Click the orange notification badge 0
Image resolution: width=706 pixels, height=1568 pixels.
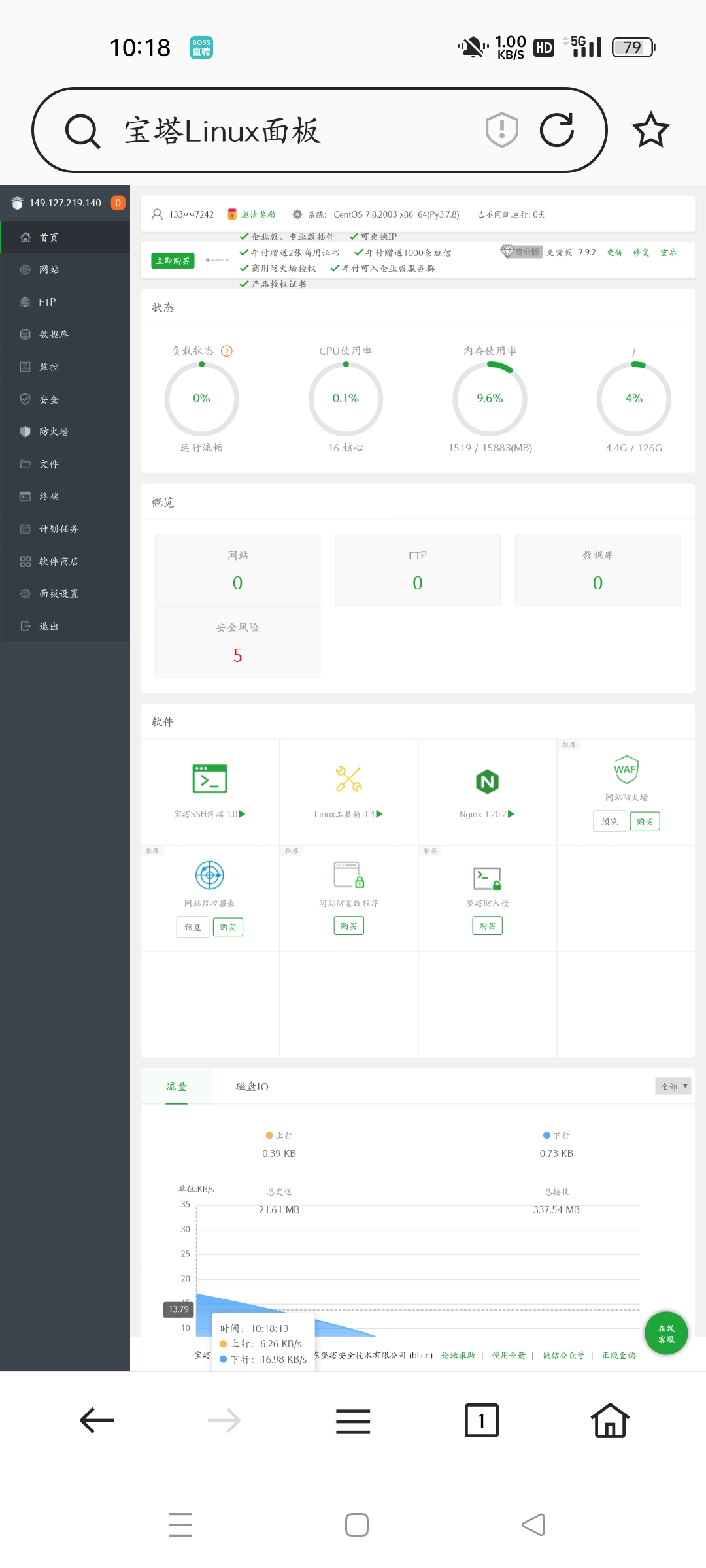[118, 203]
